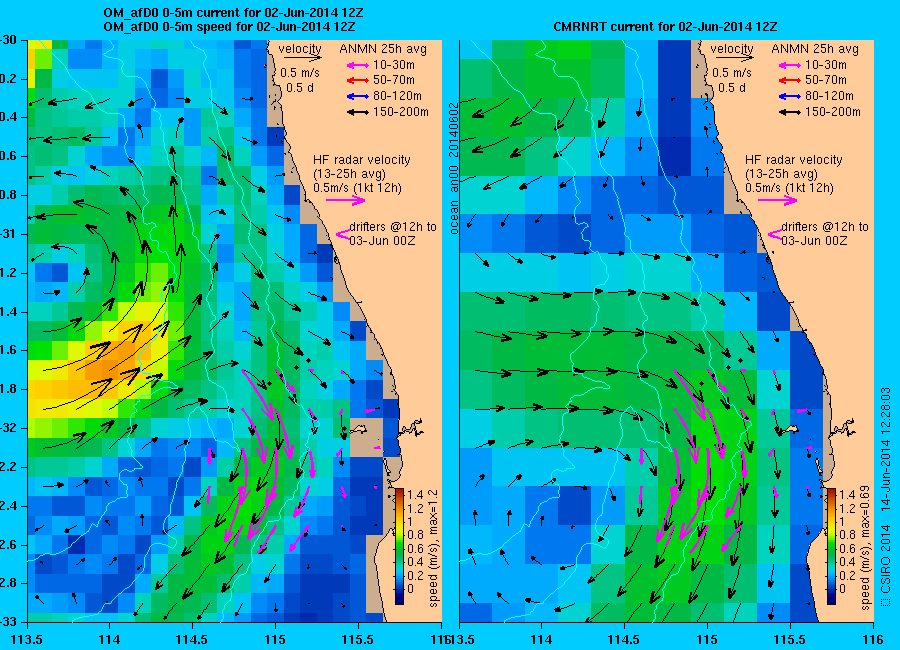
Task: Click the magenta 10-30m arrow in right legend
Action: tap(789, 65)
